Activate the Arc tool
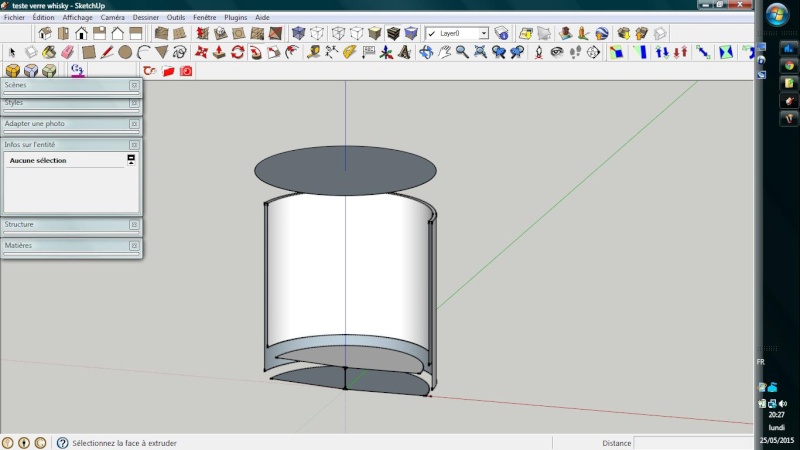 [x=143, y=52]
